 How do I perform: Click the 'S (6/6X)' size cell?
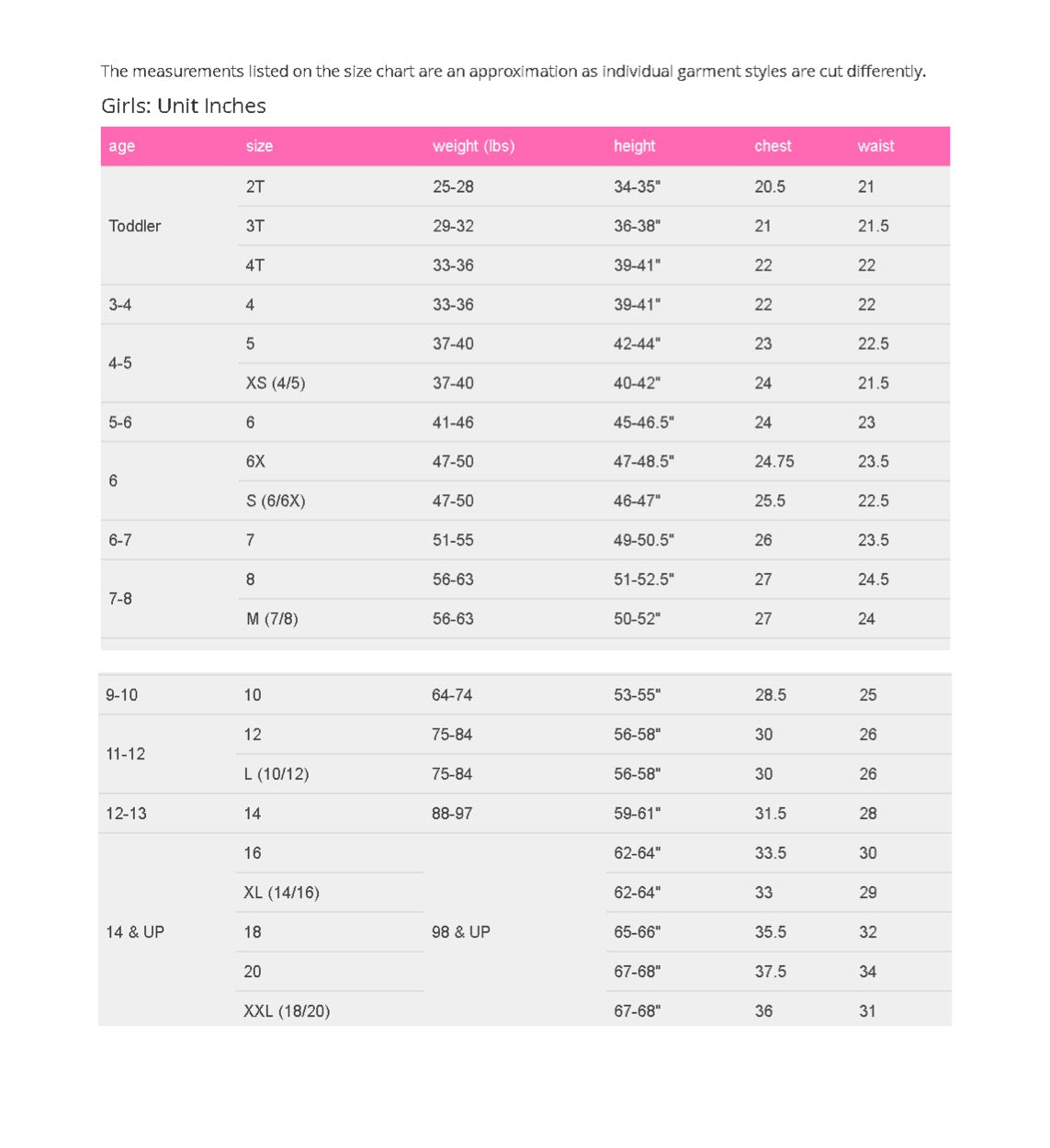point(331,501)
